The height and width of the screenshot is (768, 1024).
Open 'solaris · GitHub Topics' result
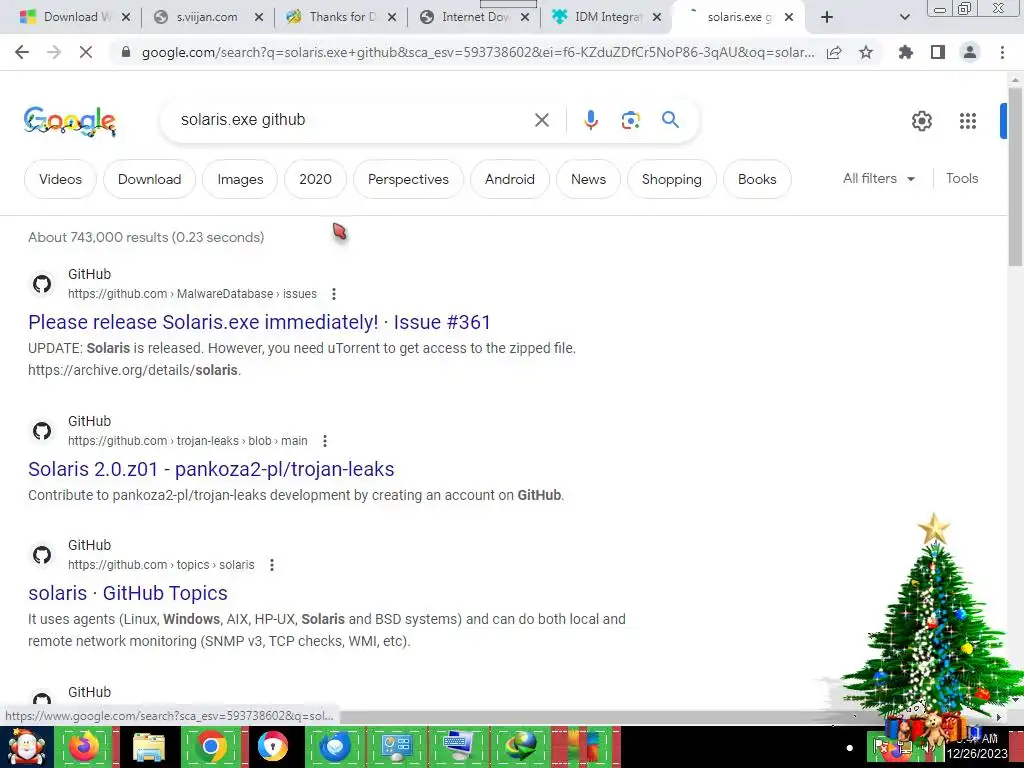[x=128, y=593]
